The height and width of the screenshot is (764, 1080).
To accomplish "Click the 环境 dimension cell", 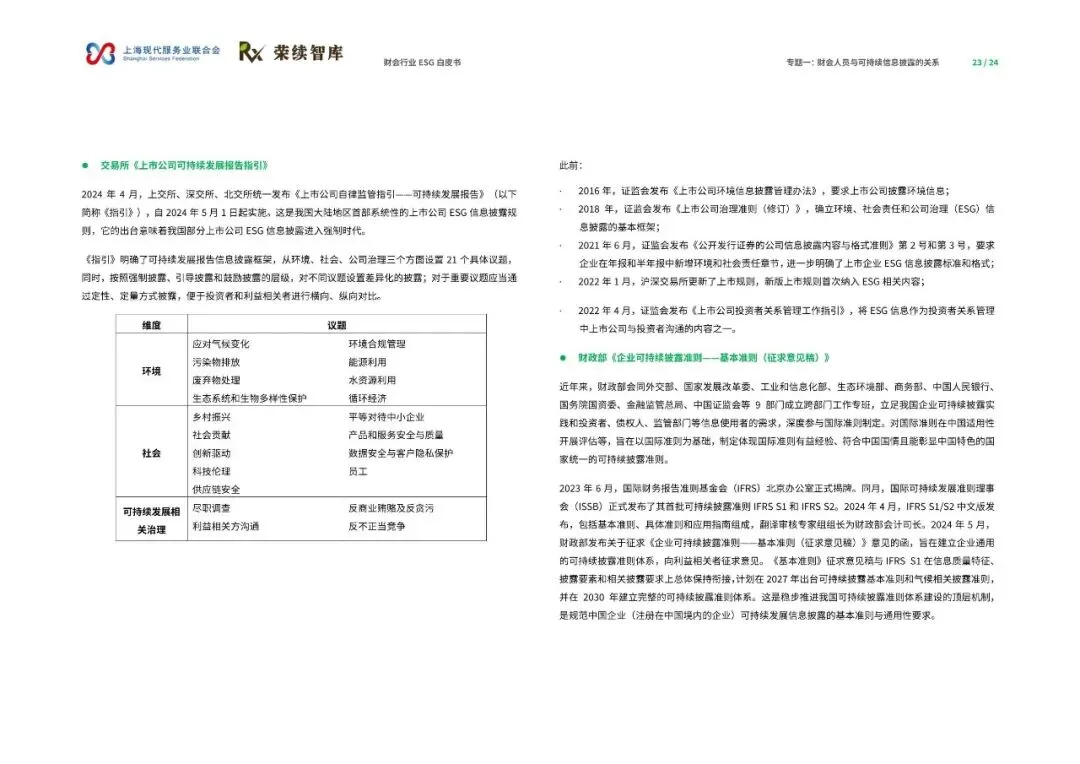I will 152,371.
